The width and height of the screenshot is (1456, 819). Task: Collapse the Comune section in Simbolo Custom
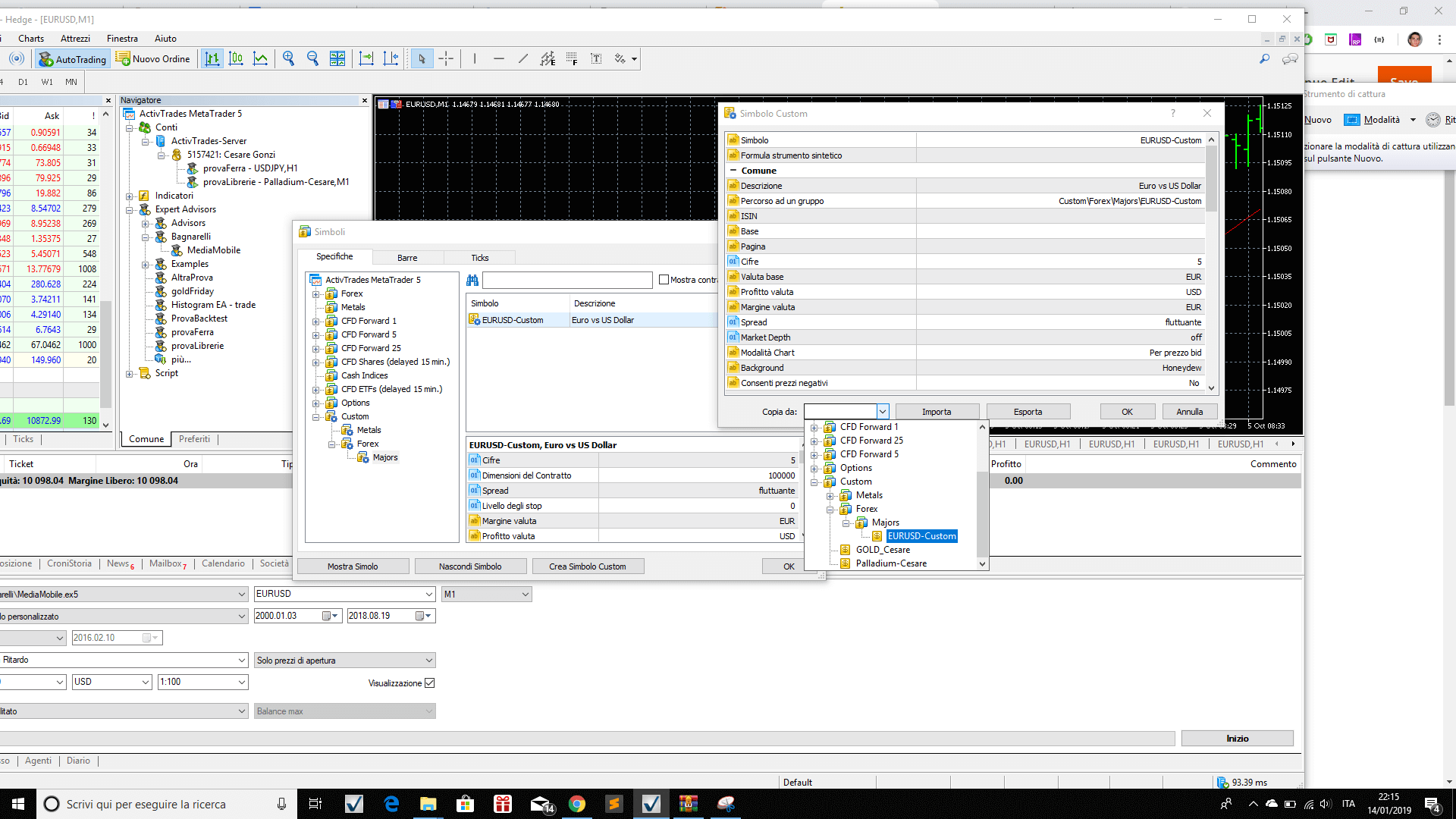click(x=733, y=171)
